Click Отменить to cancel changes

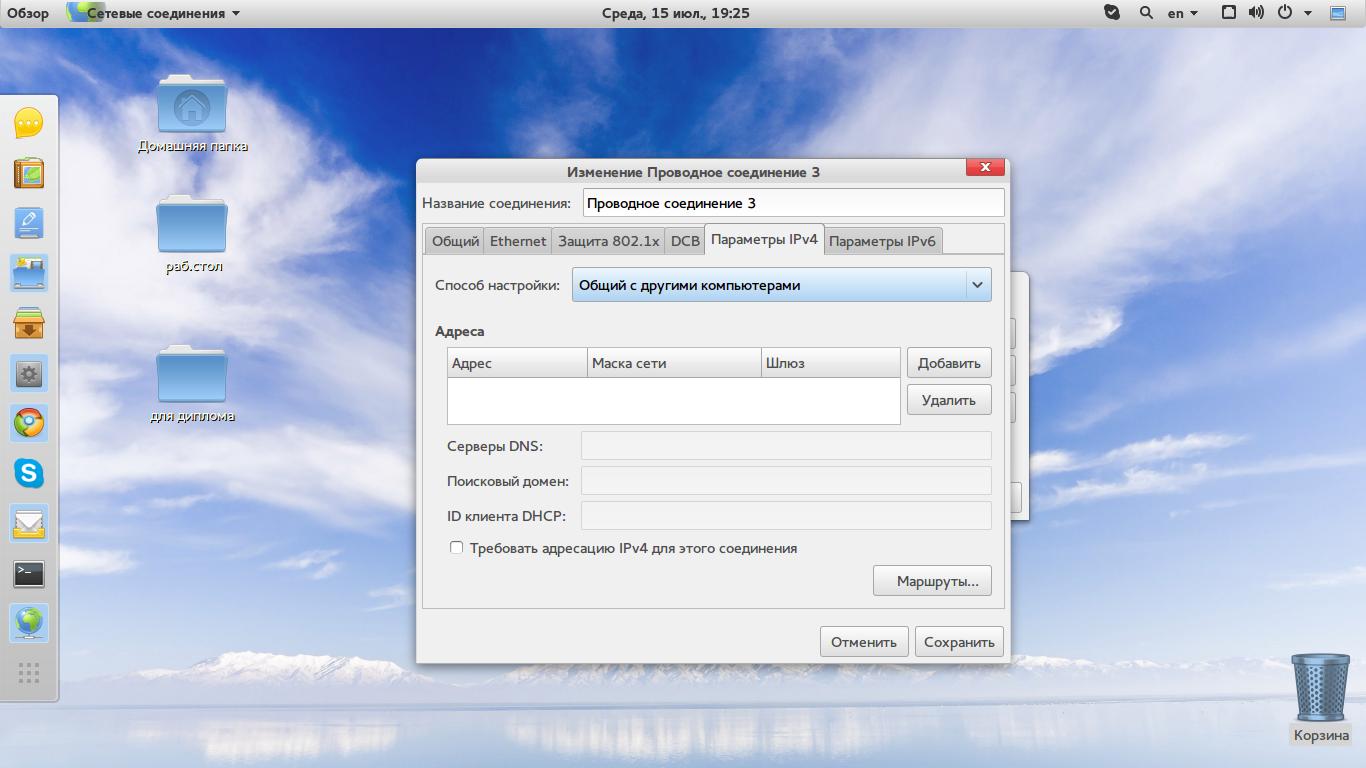click(864, 642)
